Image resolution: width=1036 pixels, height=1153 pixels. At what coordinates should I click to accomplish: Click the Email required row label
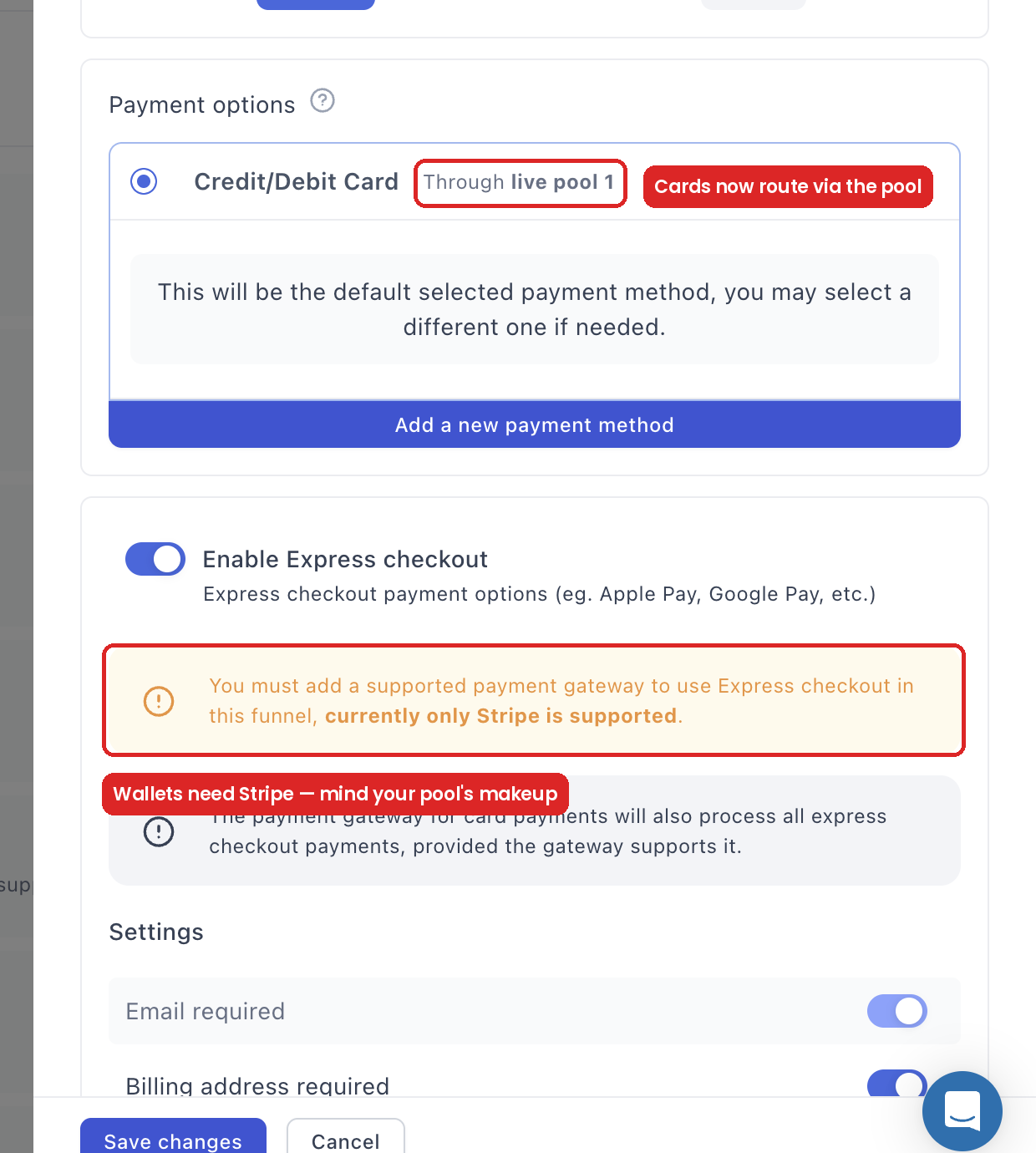point(206,1011)
